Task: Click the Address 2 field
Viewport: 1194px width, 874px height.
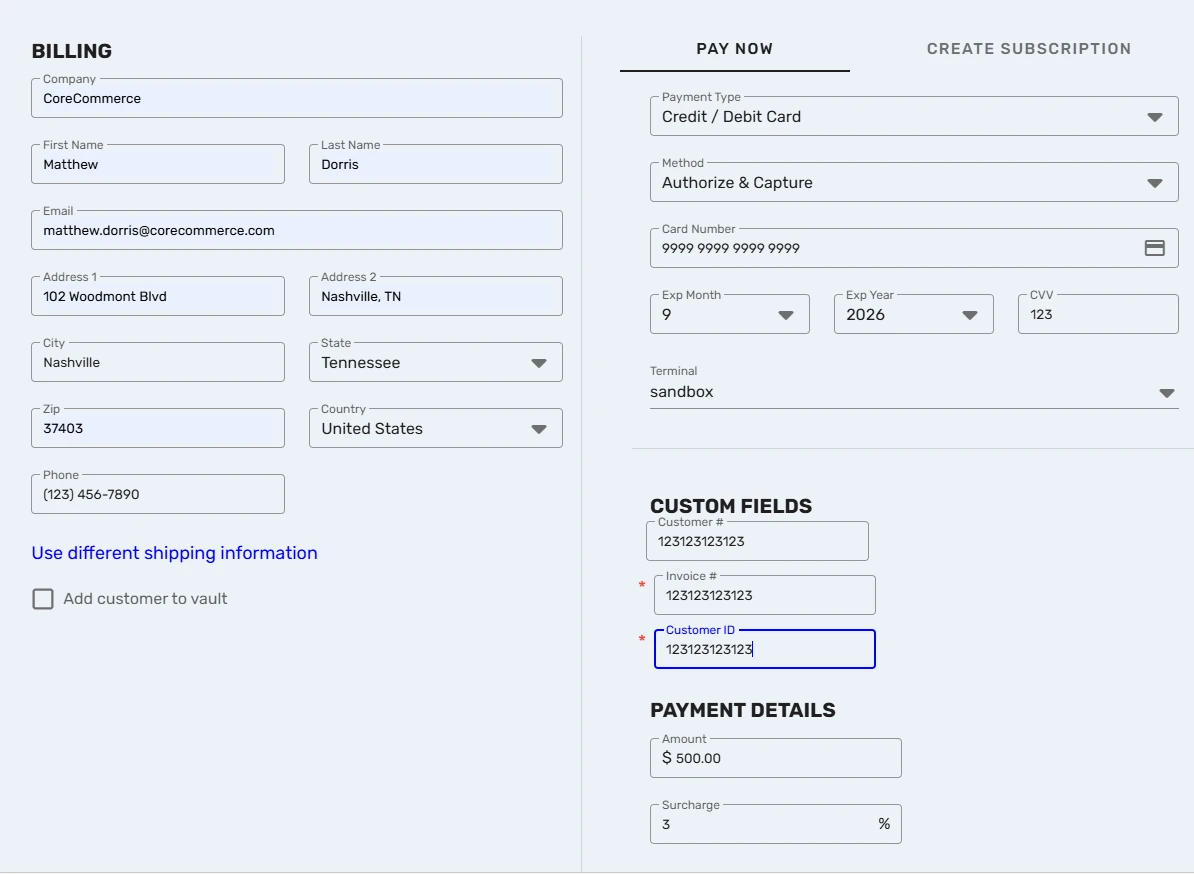Action: 436,296
